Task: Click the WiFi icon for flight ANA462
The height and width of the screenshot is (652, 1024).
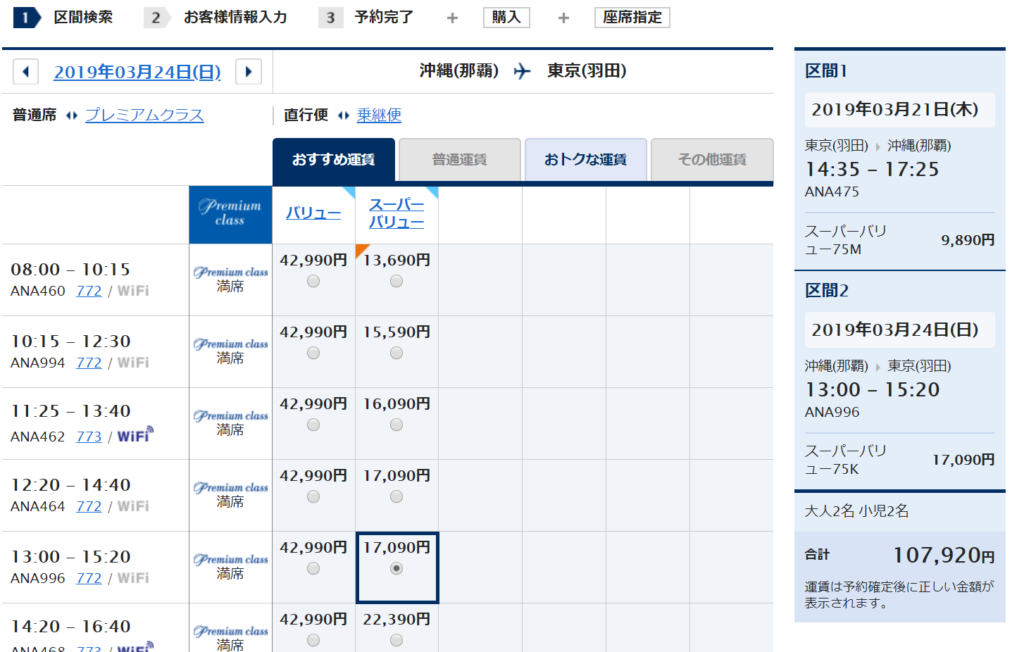Action: (x=135, y=435)
